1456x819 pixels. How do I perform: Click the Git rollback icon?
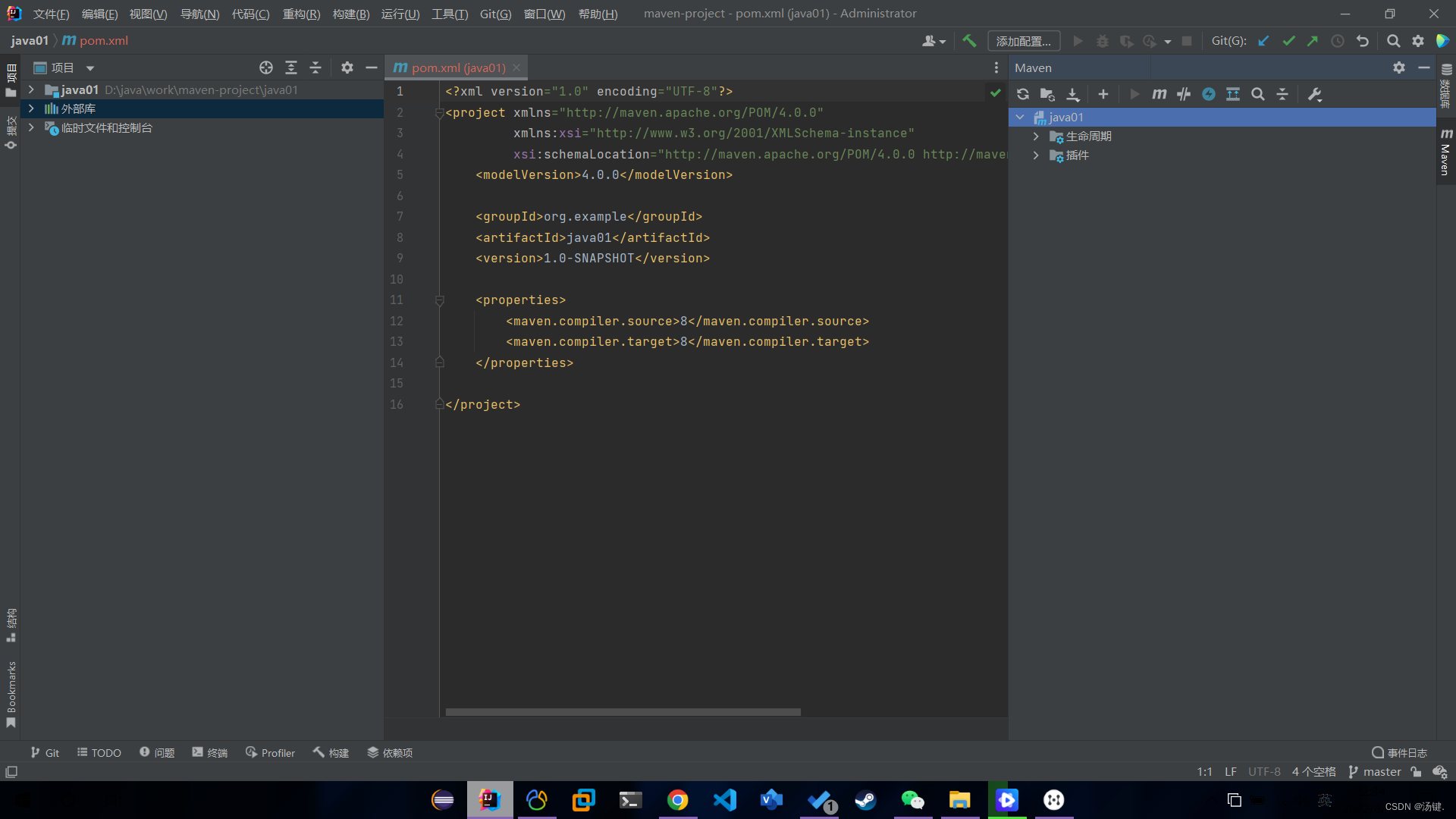click(1363, 41)
